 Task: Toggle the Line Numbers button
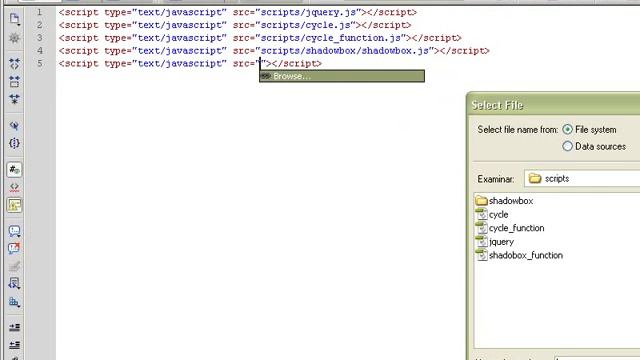click(x=14, y=169)
